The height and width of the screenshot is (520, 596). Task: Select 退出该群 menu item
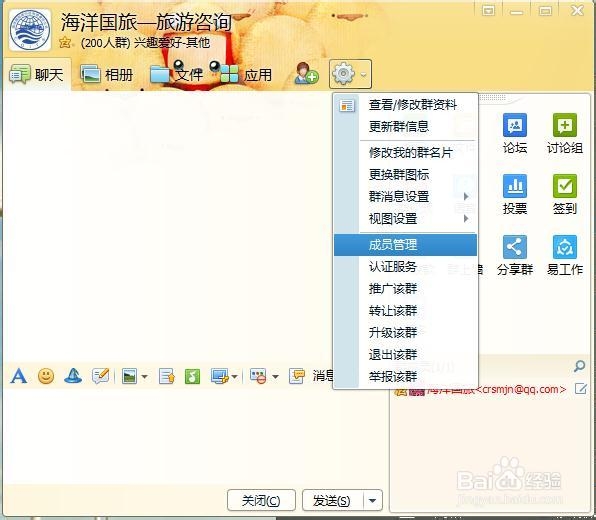pyautogui.click(x=406, y=355)
